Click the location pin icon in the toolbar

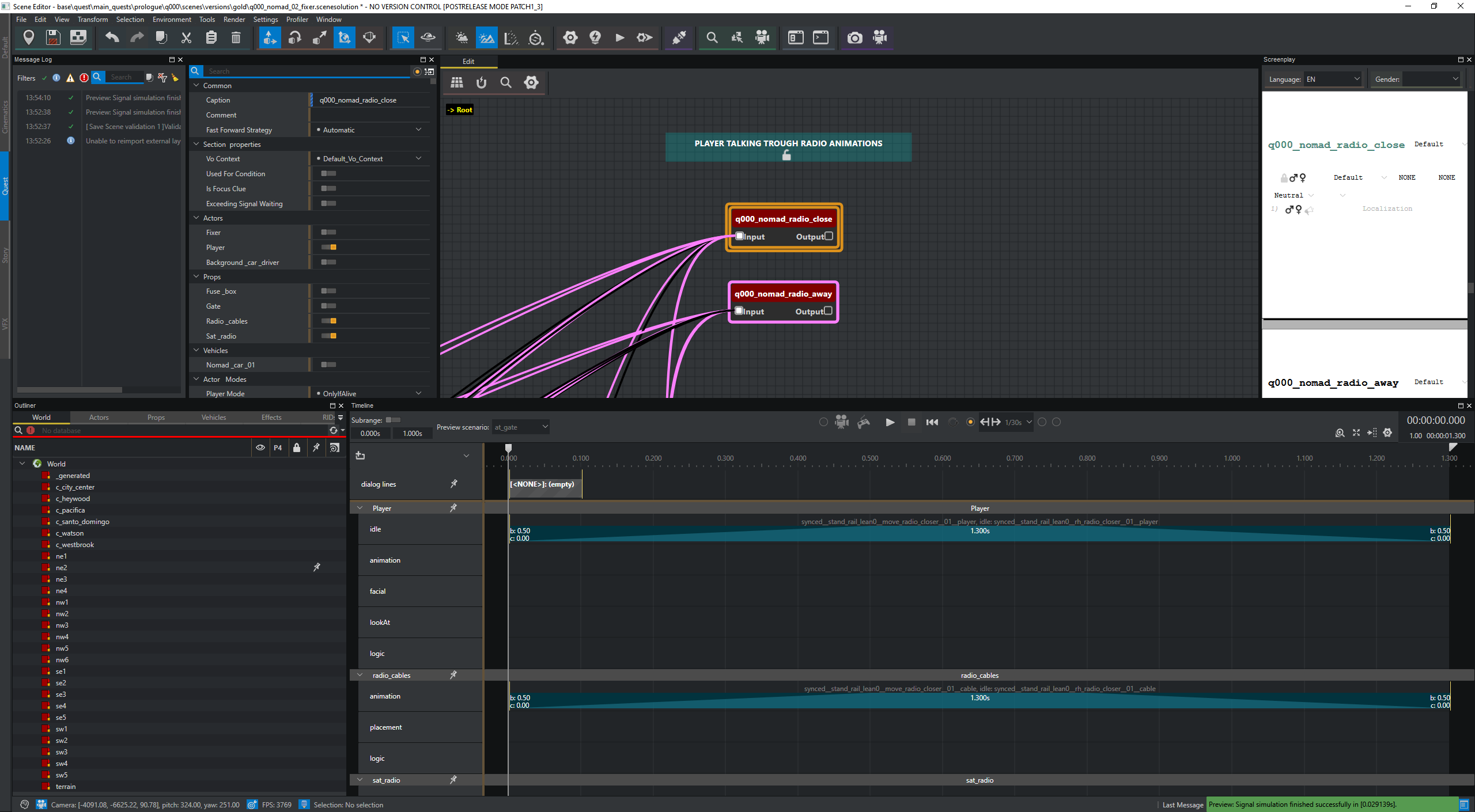point(28,38)
